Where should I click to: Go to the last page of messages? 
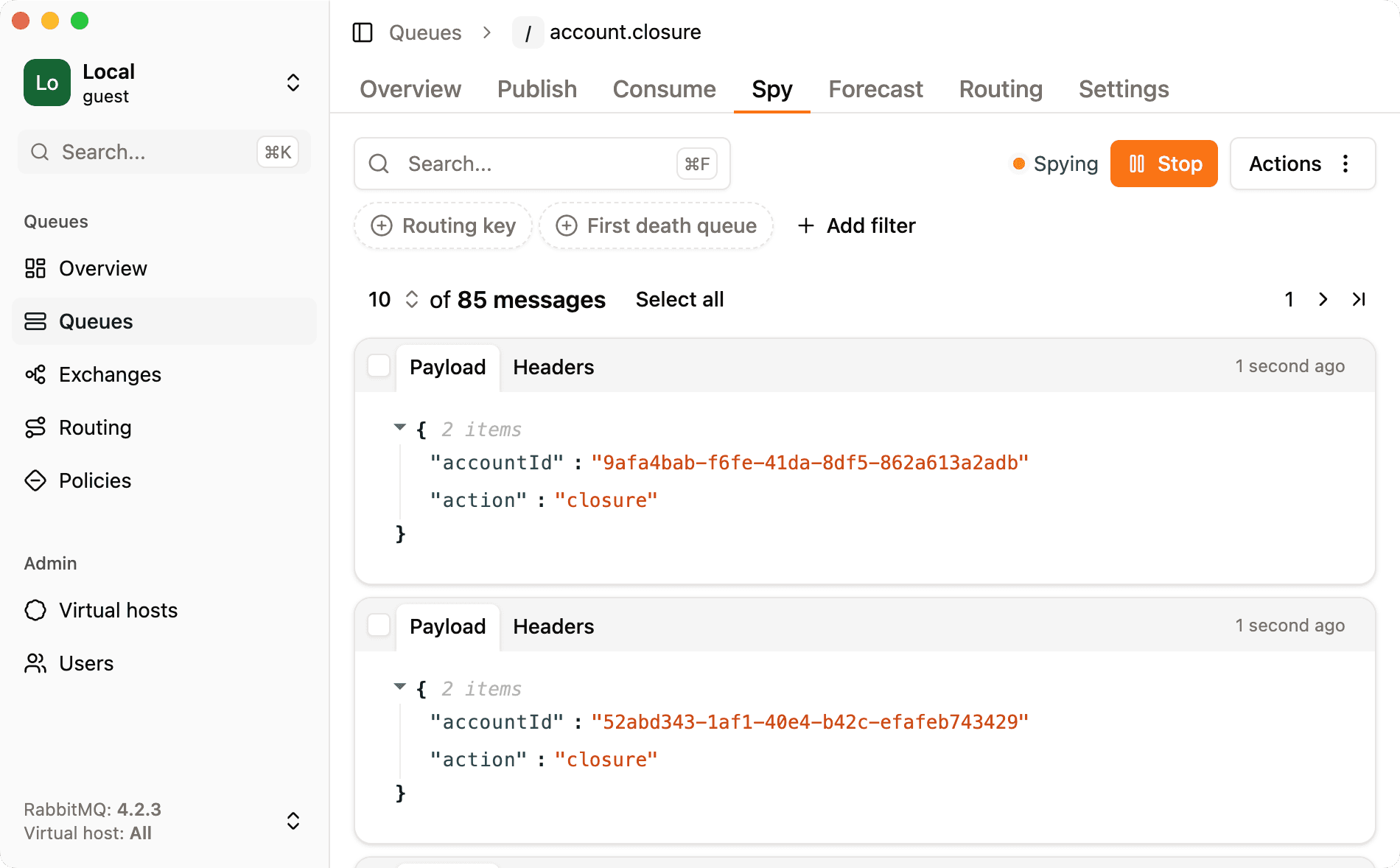(x=1359, y=299)
